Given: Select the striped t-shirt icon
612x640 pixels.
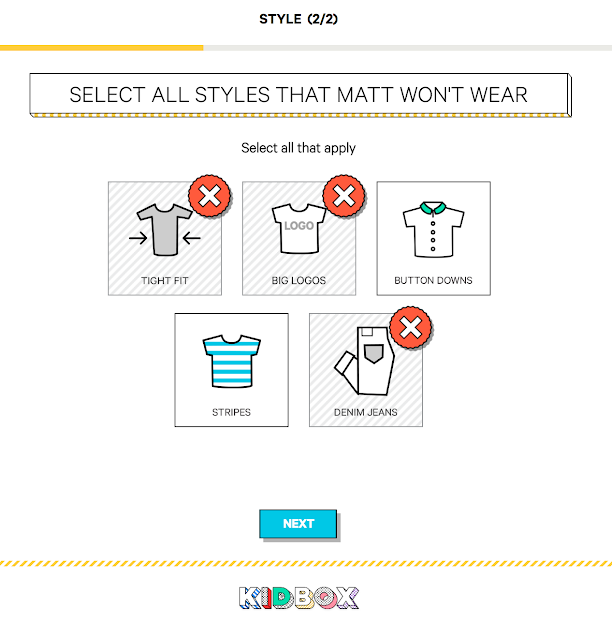Looking at the screenshot, I should tap(231, 362).
